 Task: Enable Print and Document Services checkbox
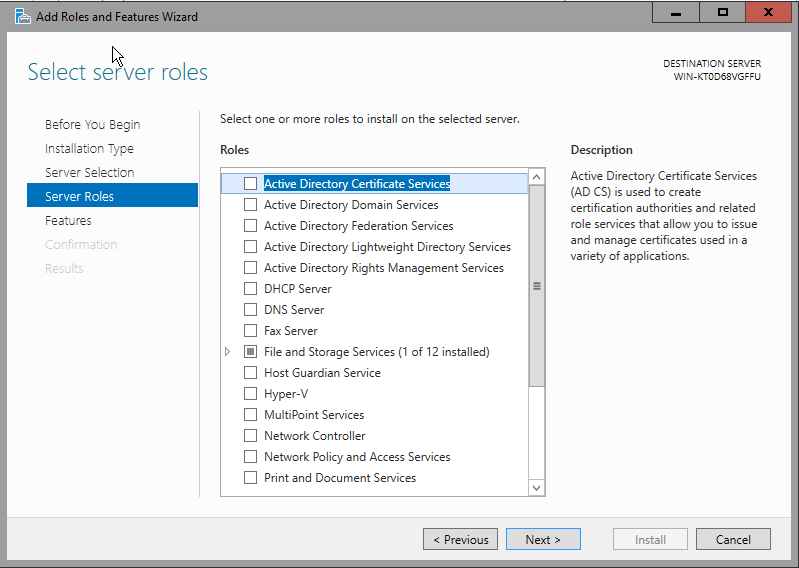[x=251, y=478]
